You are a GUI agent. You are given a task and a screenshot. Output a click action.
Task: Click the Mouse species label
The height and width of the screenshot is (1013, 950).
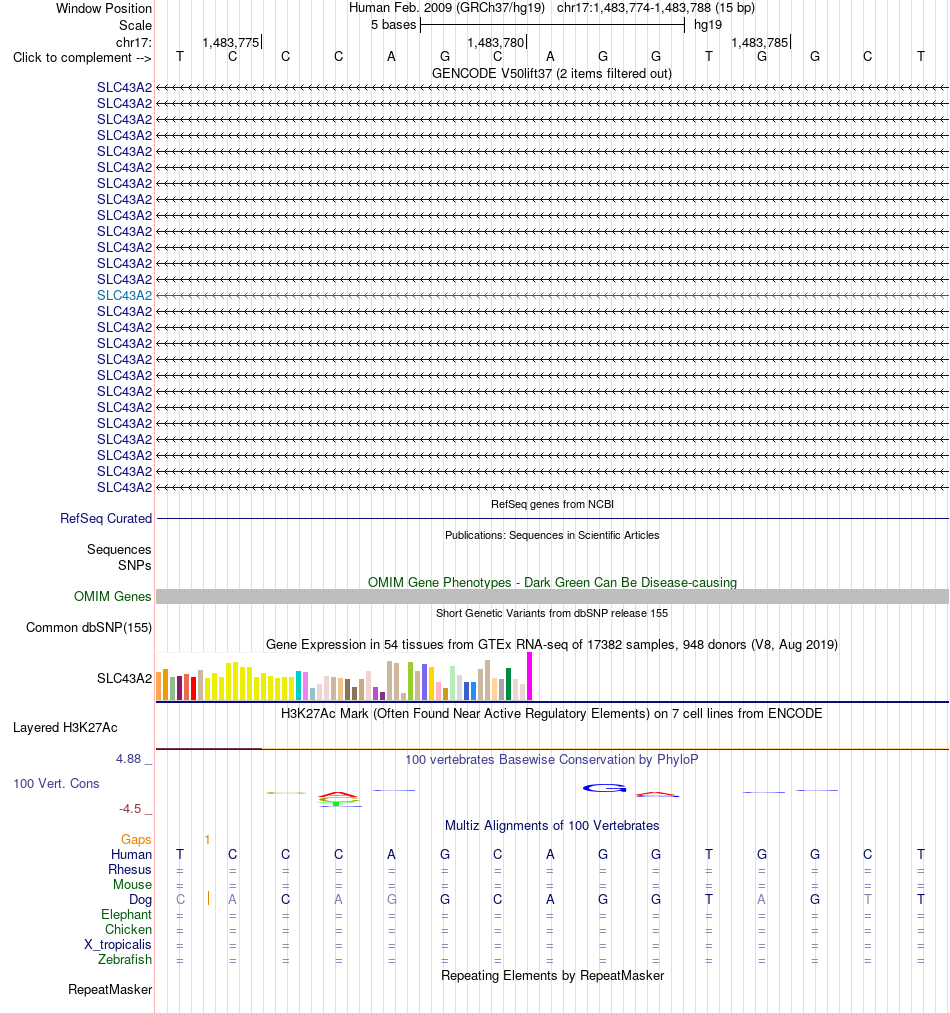(132, 884)
